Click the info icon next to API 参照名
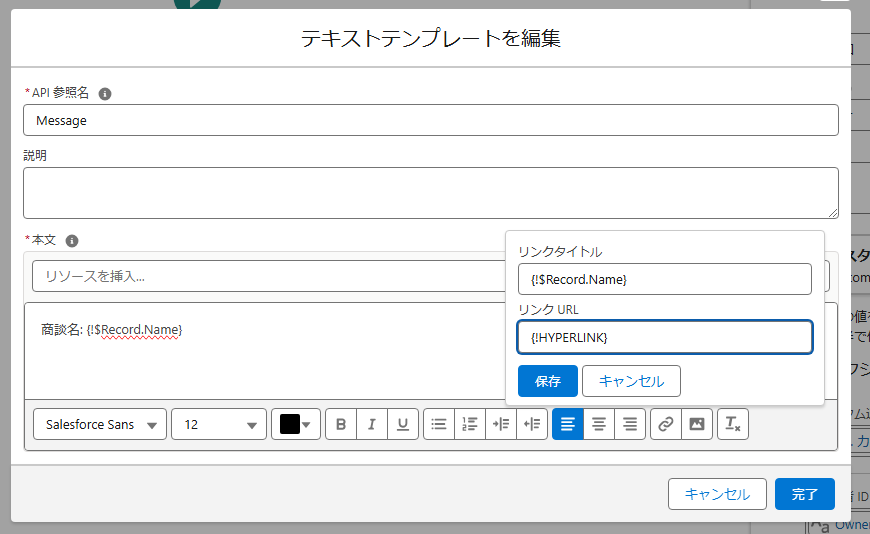The image size is (870, 534). [x=105, y=94]
